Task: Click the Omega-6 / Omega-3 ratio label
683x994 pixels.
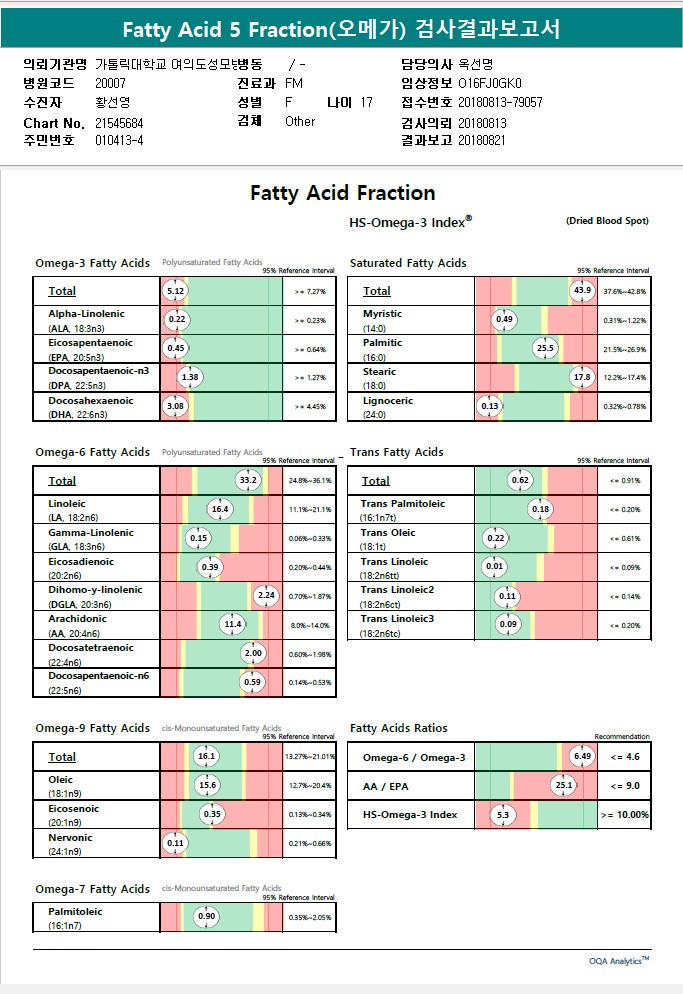Action: 413,757
